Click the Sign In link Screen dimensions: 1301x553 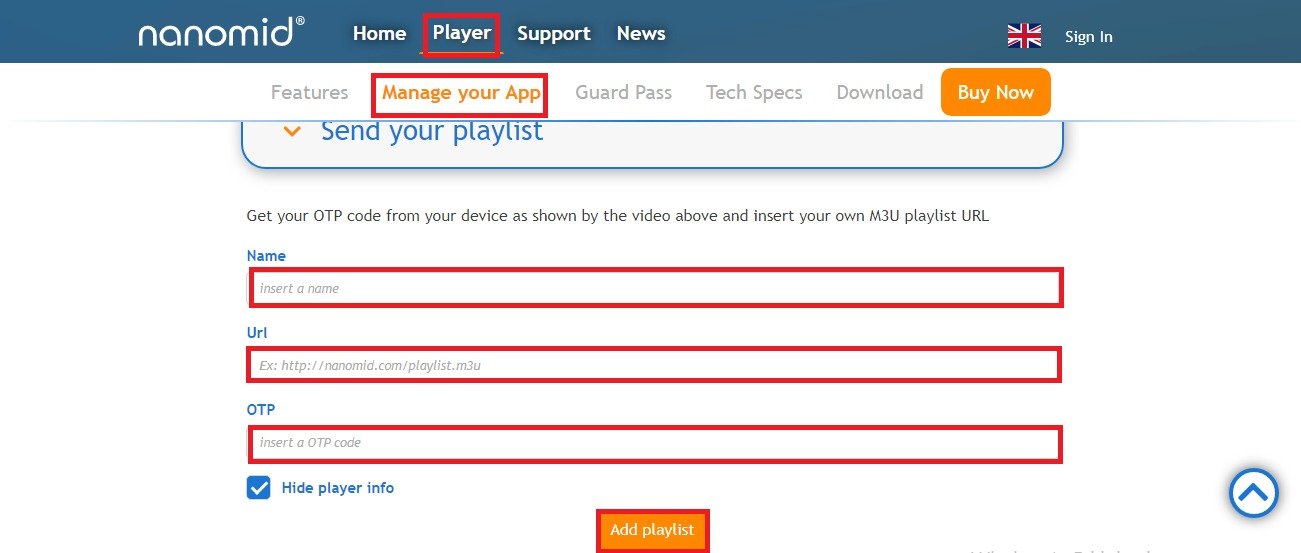[x=1088, y=37]
